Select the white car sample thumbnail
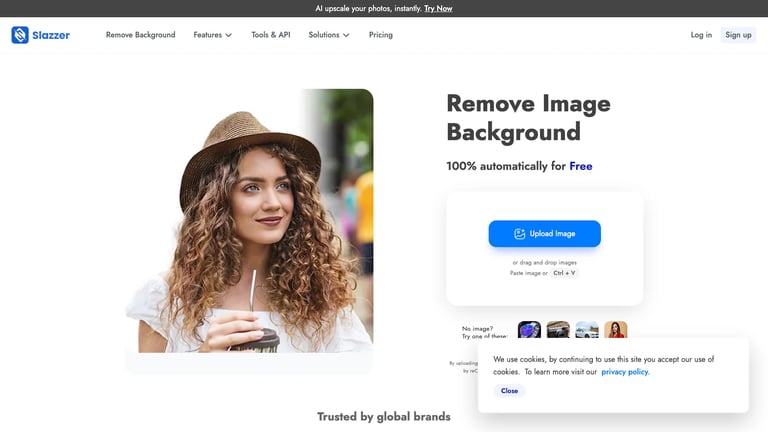This screenshot has height=432, width=768. pos(587,330)
